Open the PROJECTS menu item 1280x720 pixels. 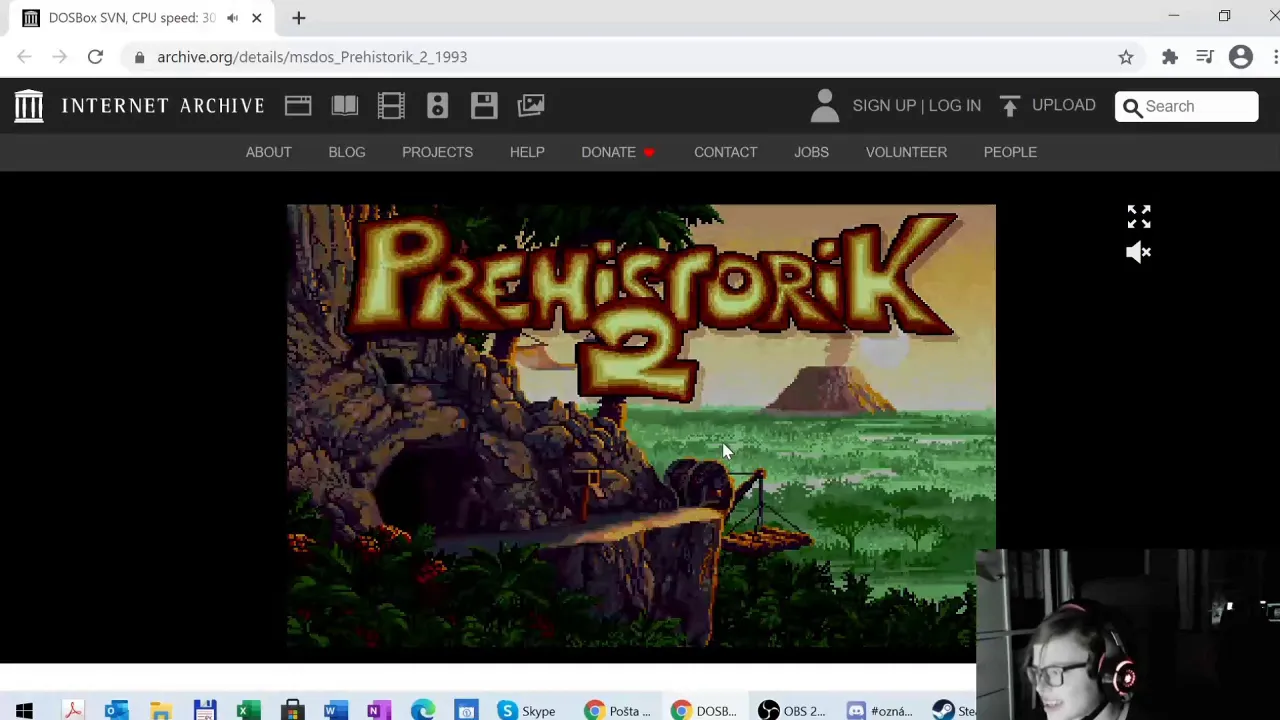(437, 152)
